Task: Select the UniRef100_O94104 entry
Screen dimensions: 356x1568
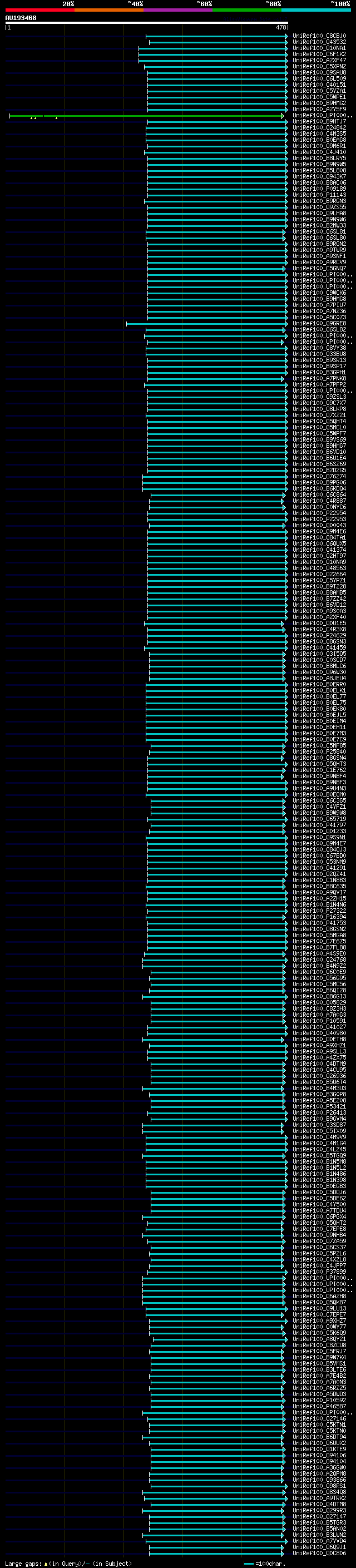Action: pos(319,1461)
